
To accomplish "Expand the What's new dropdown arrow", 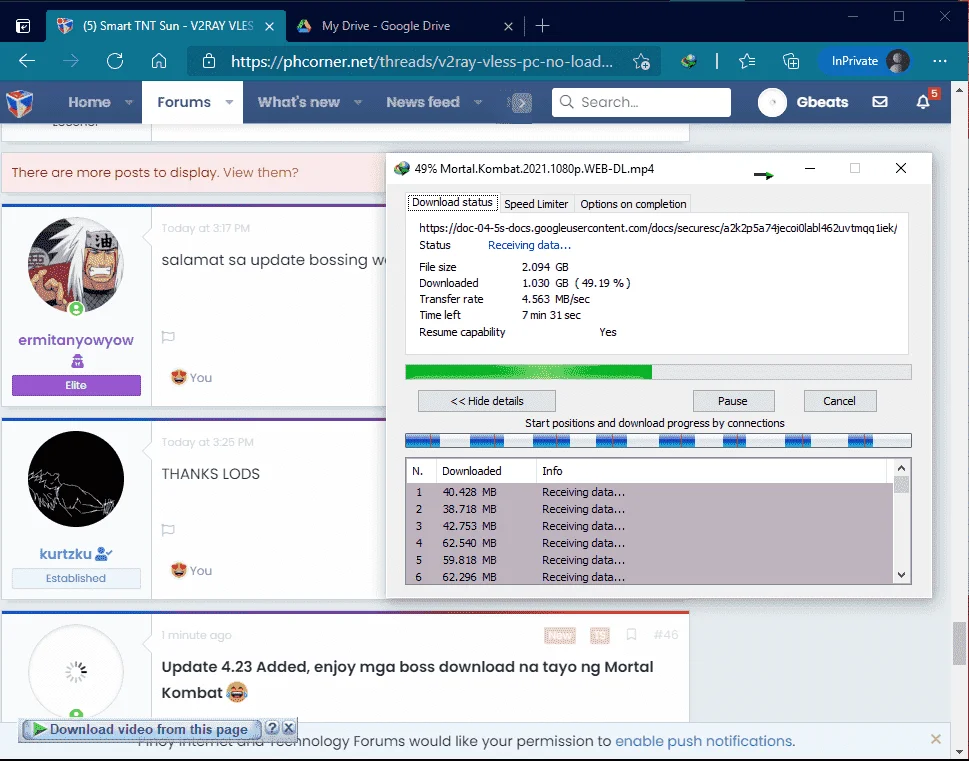I will pos(357,102).
